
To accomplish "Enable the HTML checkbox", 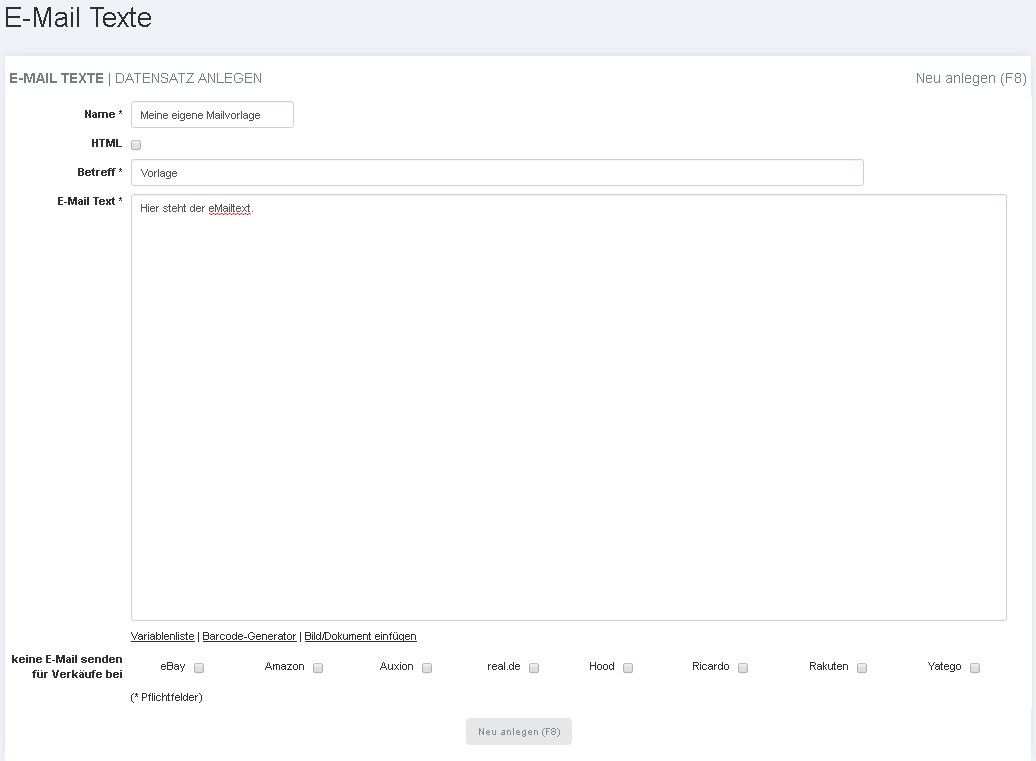I will [x=136, y=145].
